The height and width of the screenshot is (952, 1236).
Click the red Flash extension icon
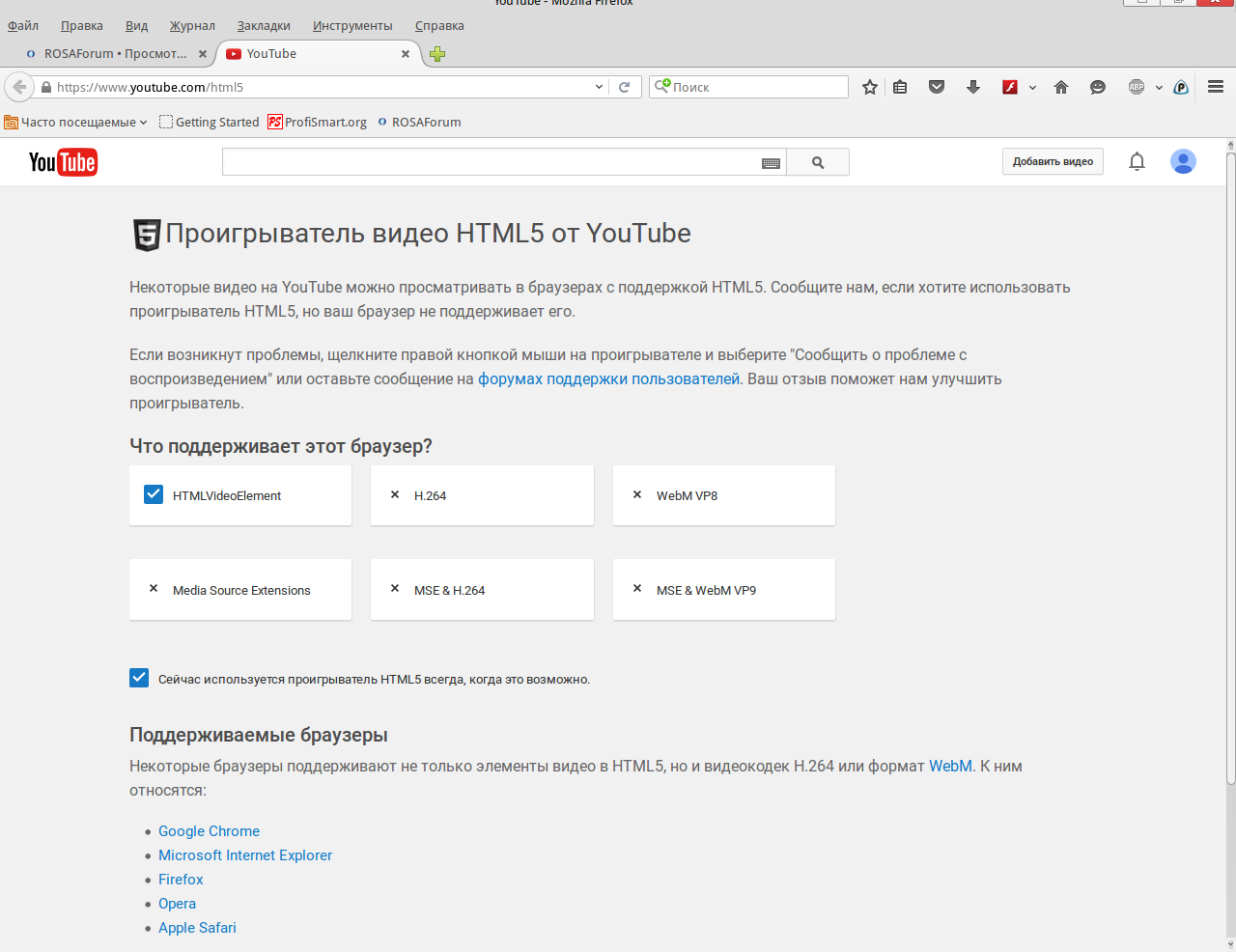tap(1010, 87)
